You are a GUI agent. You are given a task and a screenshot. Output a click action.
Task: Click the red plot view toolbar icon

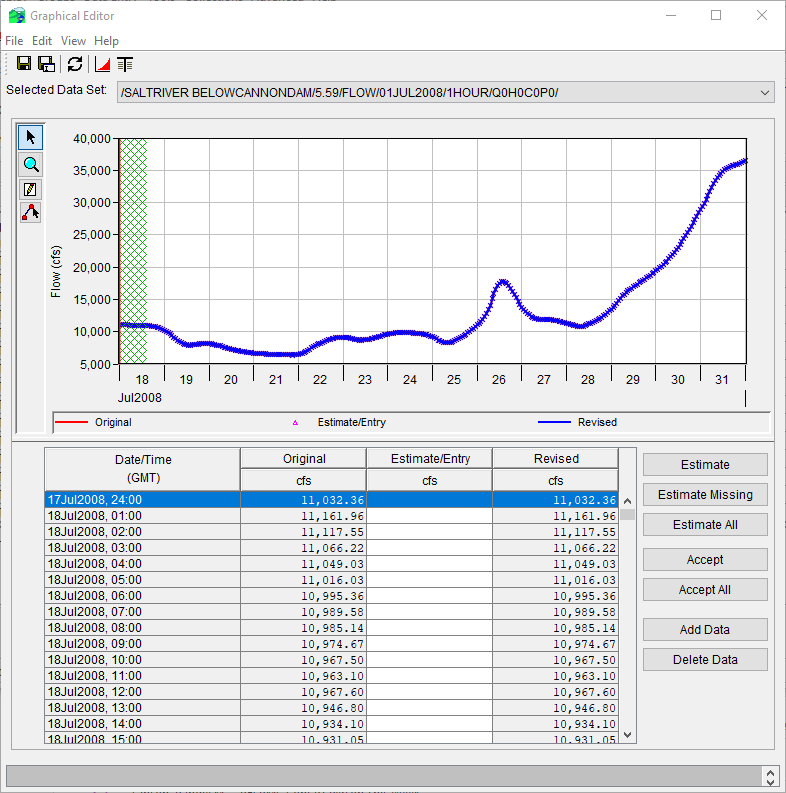pyautogui.click(x=103, y=64)
